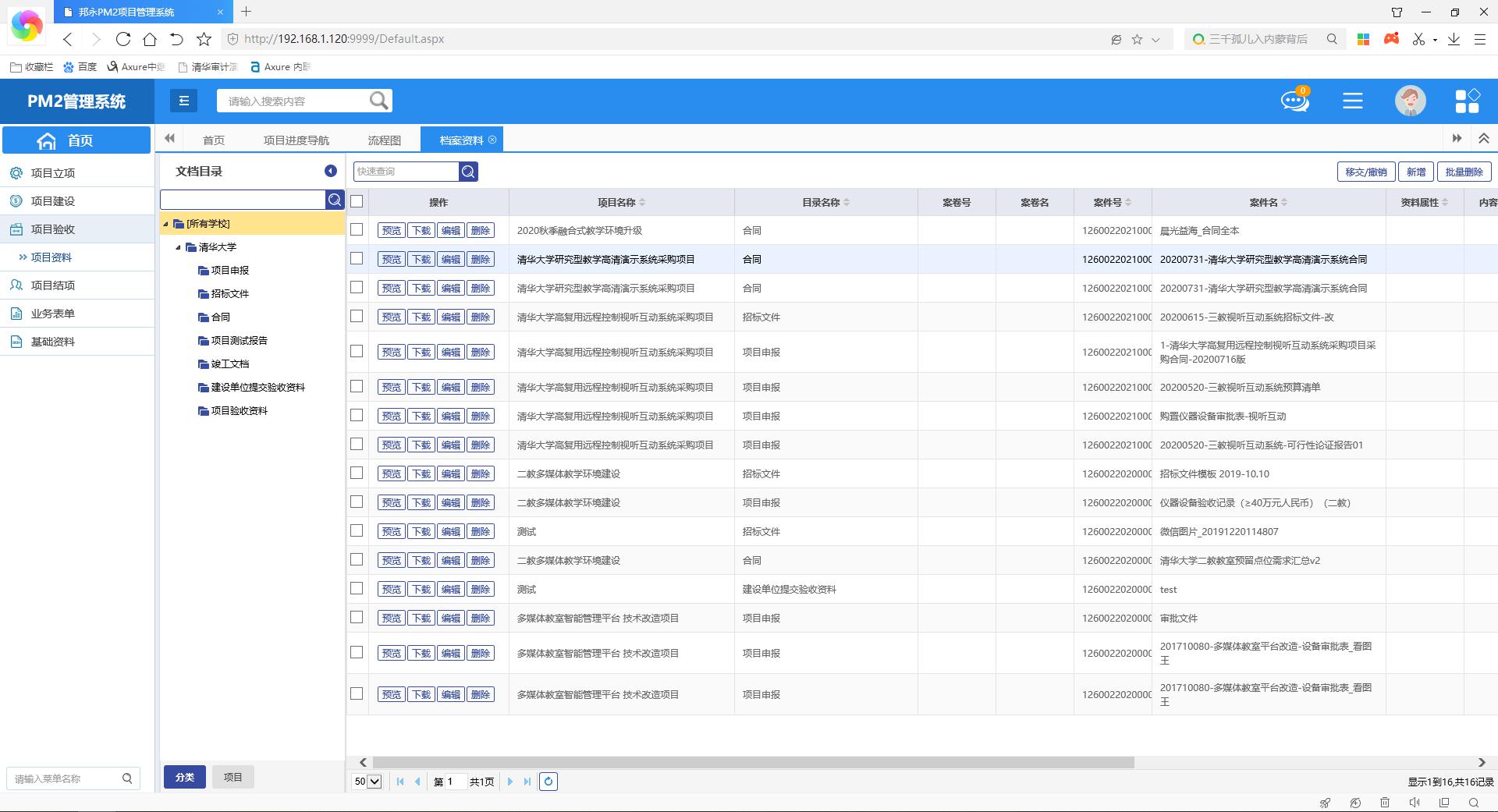Viewport: 1498px width, 812px height.
Task: Check the row for 招标文件模板 2019-10.10
Action: [x=357, y=473]
